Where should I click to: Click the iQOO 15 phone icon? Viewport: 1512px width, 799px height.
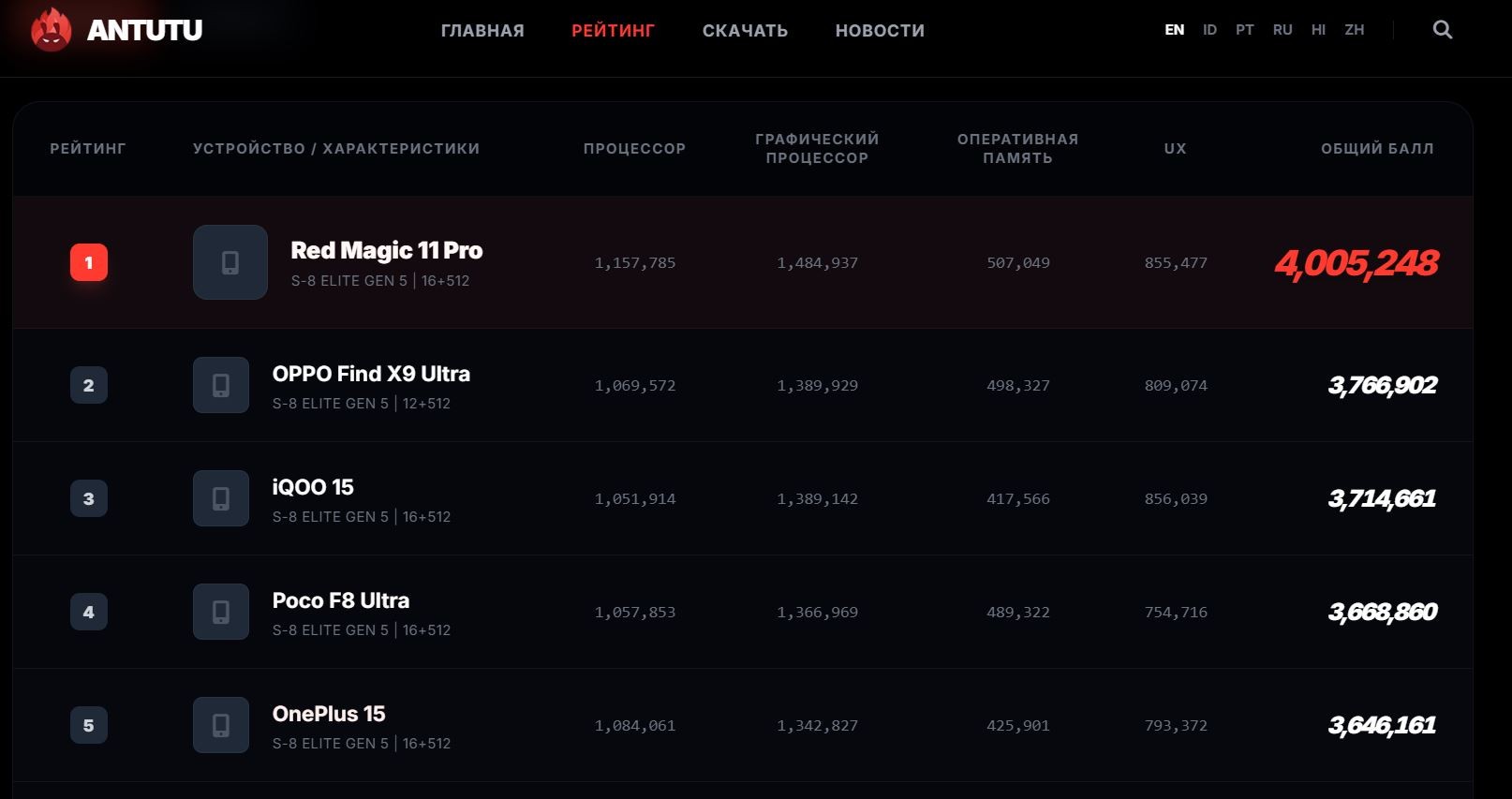(x=221, y=498)
